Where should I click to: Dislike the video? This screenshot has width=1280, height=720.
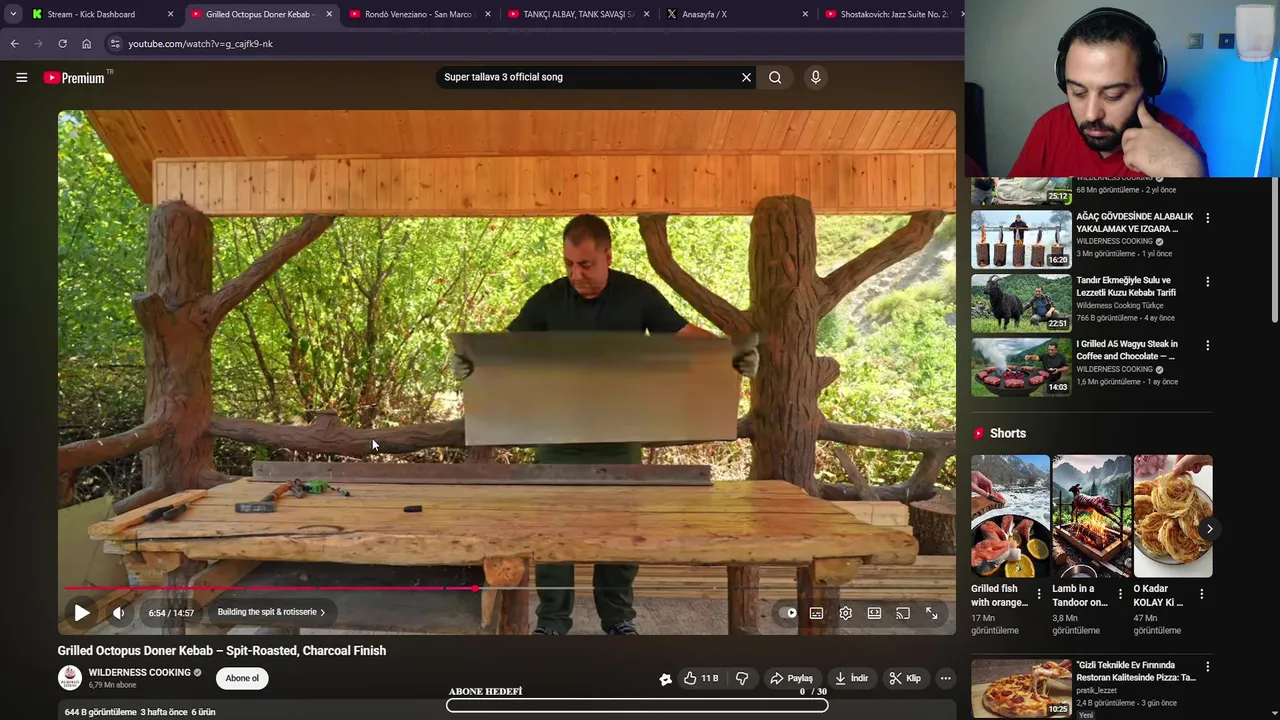pos(742,678)
